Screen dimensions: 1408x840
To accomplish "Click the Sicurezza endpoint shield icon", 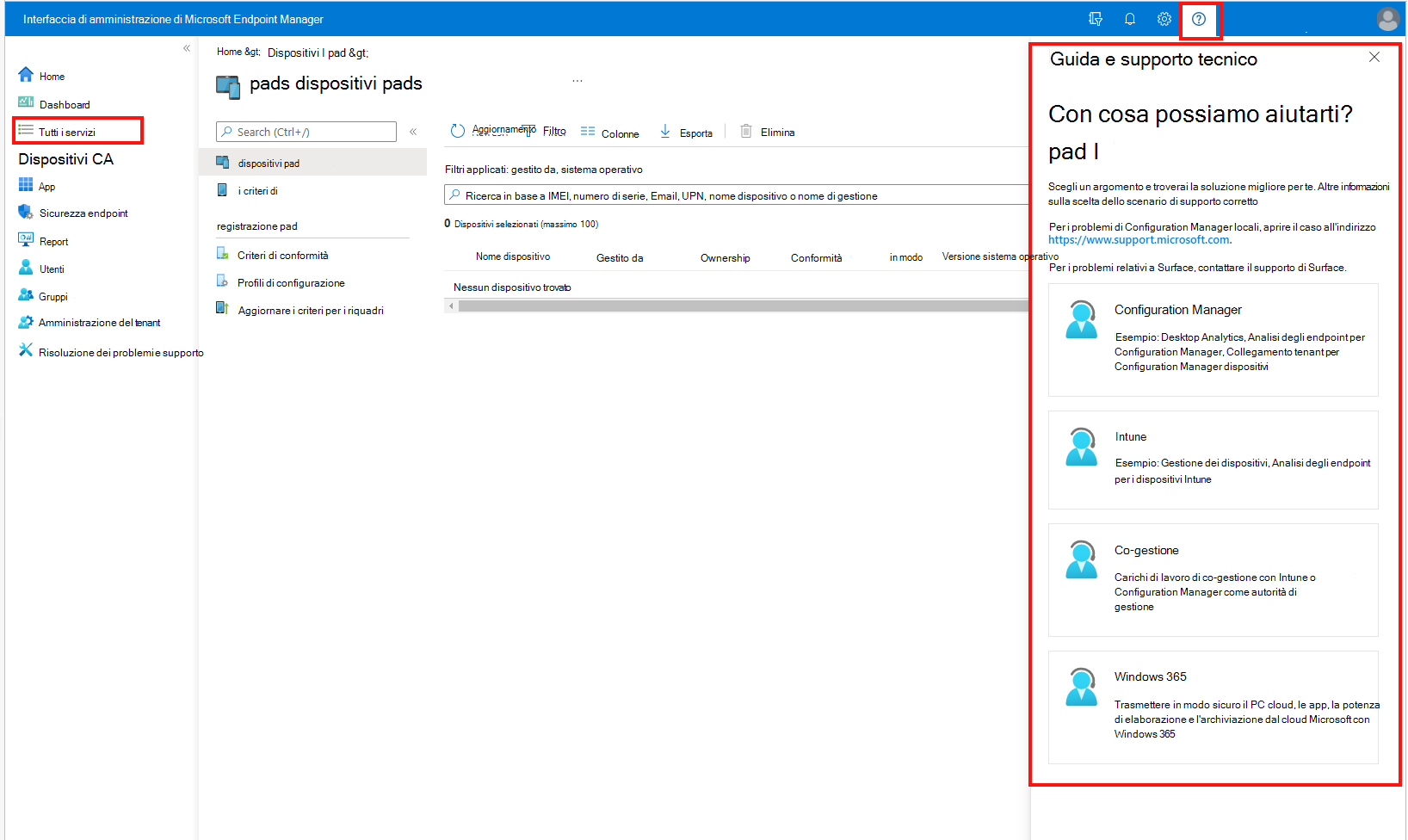I will click(26, 213).
